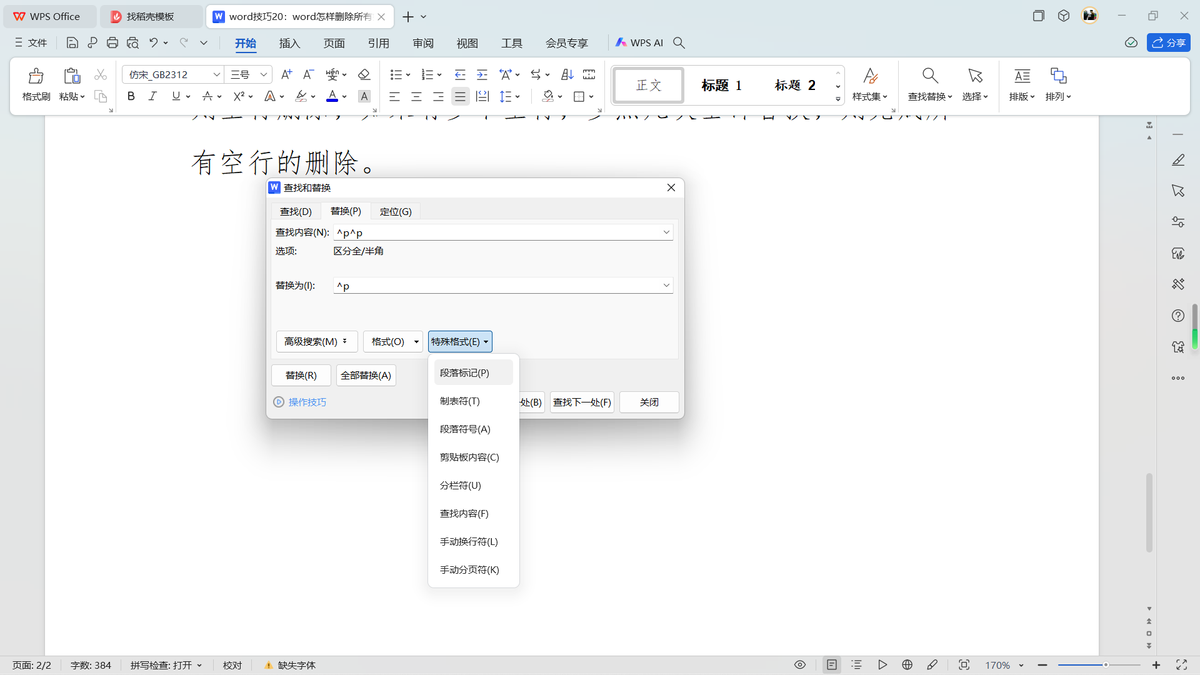Click the borders icon
Viewport: 1200px width, 675px height.
pyautogui.click(x=579, y=97)
